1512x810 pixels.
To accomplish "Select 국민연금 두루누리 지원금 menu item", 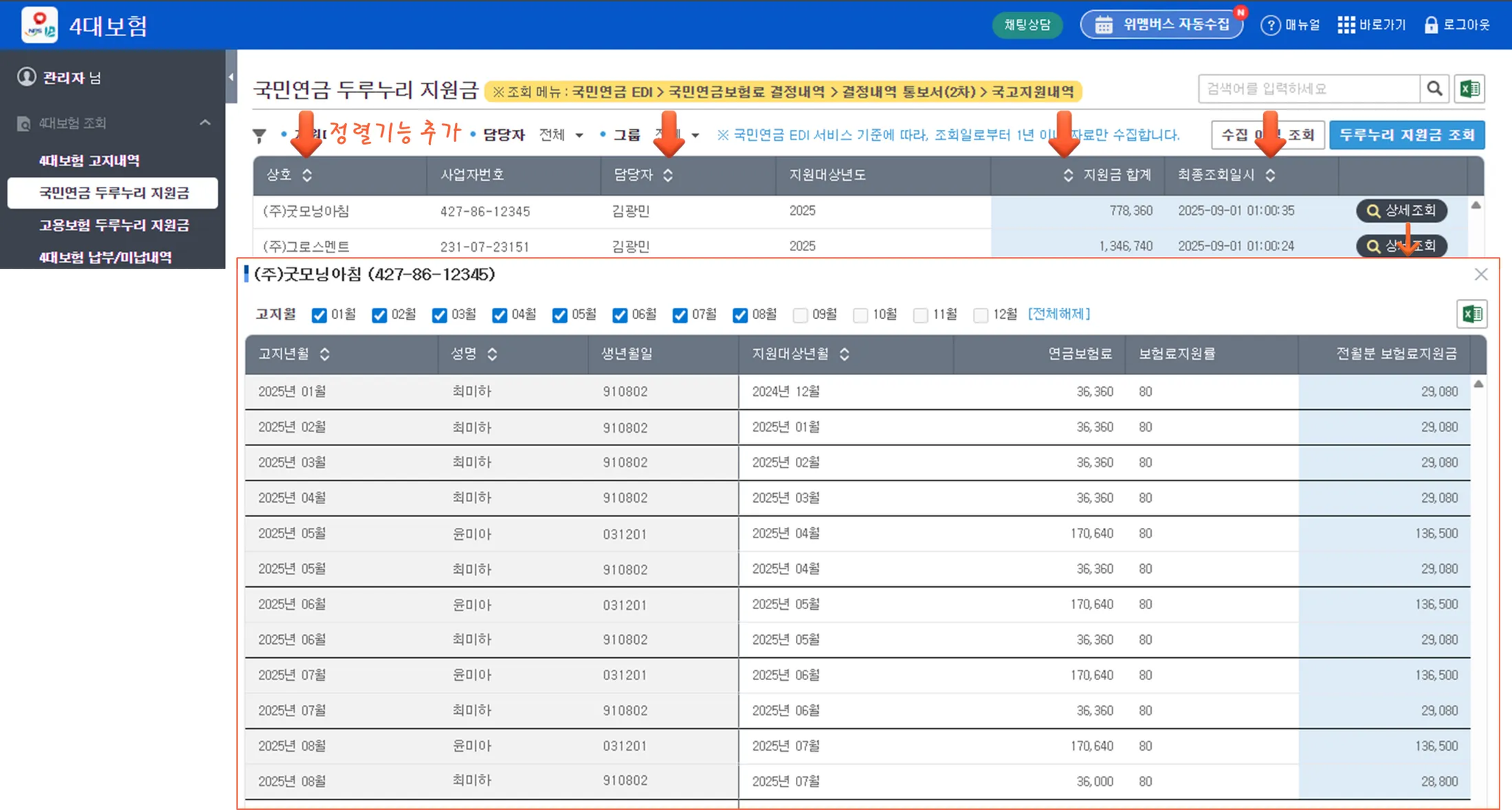I will [113, 193].
